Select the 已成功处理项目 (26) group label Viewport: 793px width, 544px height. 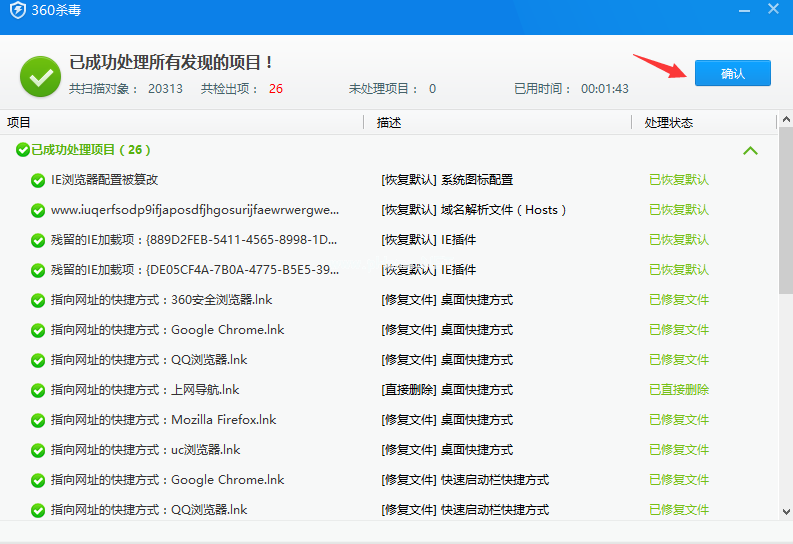click(x=90, y=150)
